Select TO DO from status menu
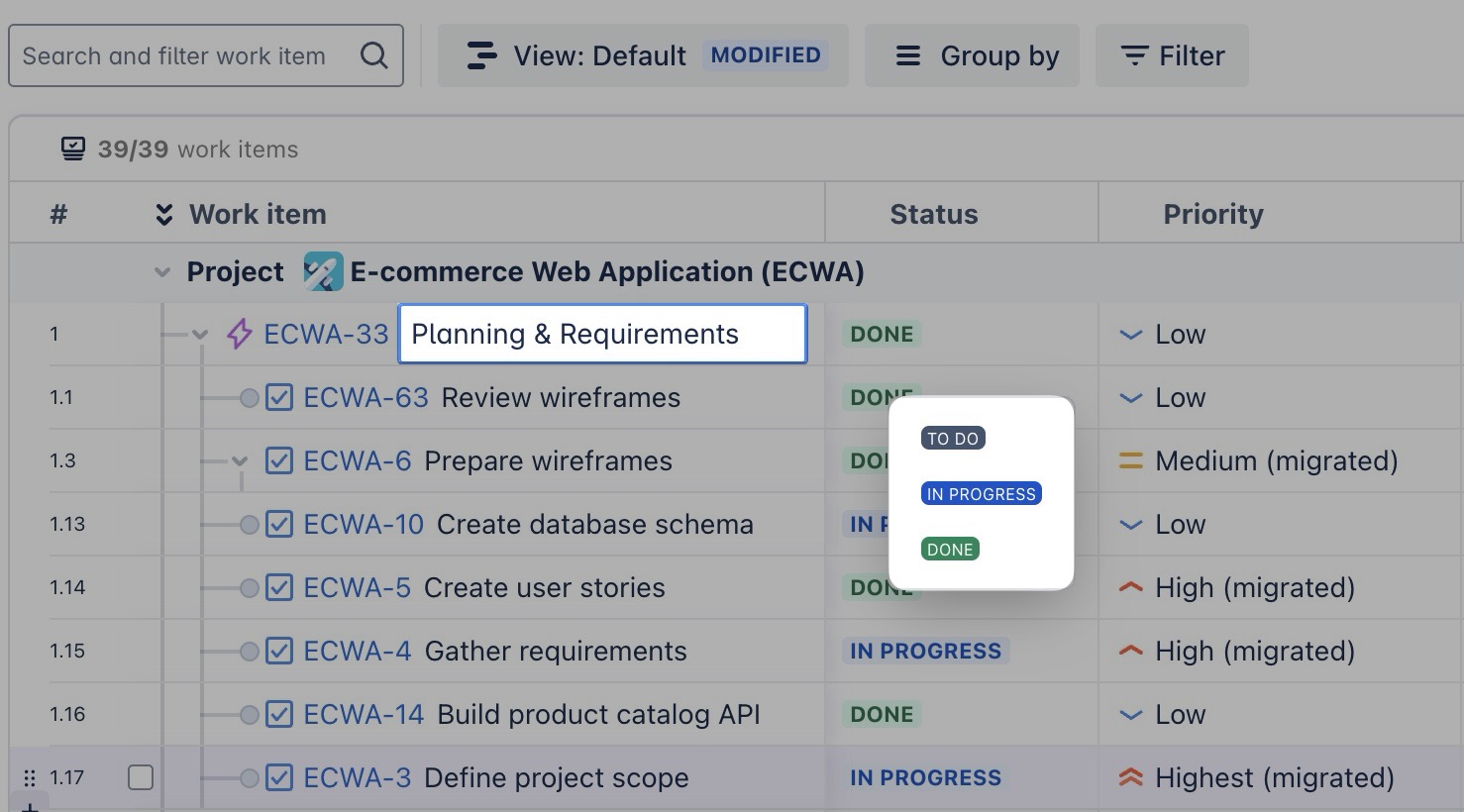 [952, 438]
